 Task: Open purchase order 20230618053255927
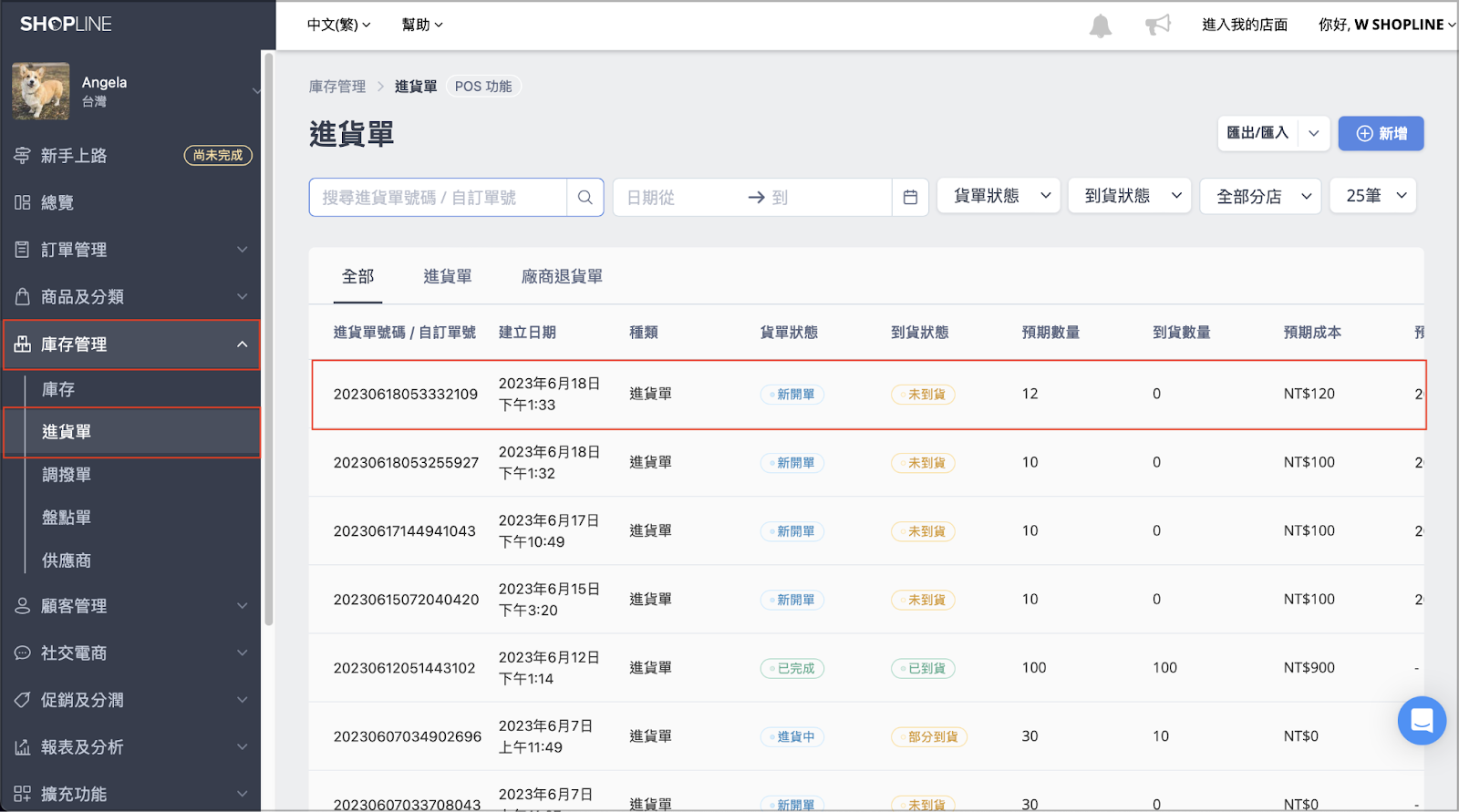[x=406, y=463]
